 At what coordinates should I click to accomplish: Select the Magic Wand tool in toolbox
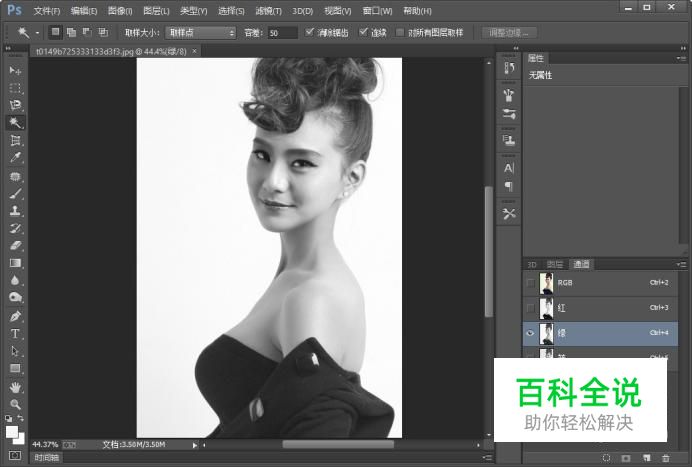coord(15,122)
